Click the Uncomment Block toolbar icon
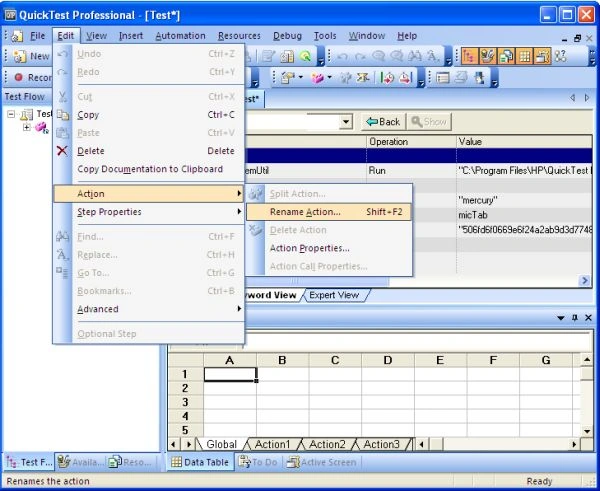Viewport: 600px width, 491px height. [x=396, y=57]
